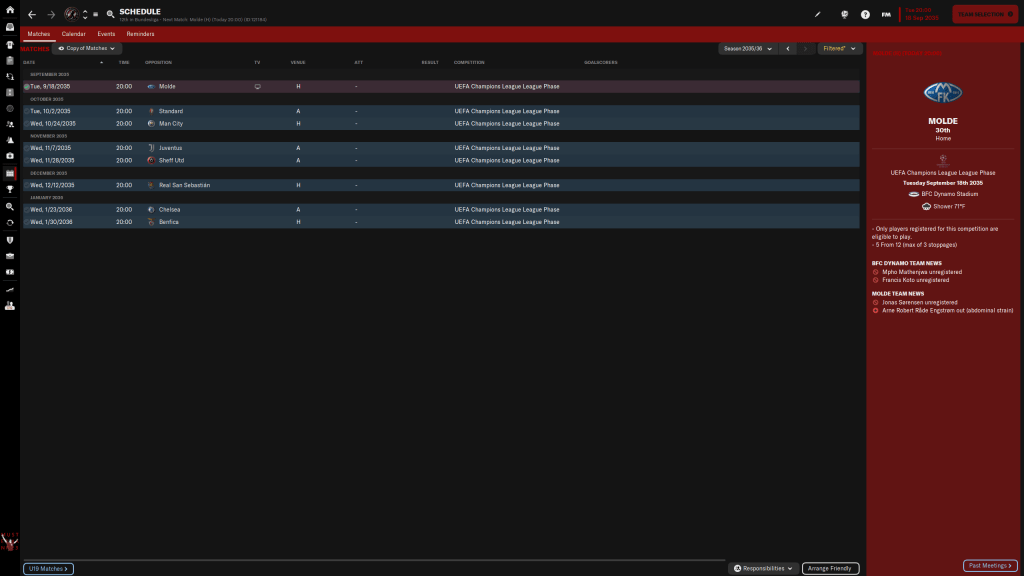Switch to the Reminders tab
The image size is (1024, 576).
[140, 34]
